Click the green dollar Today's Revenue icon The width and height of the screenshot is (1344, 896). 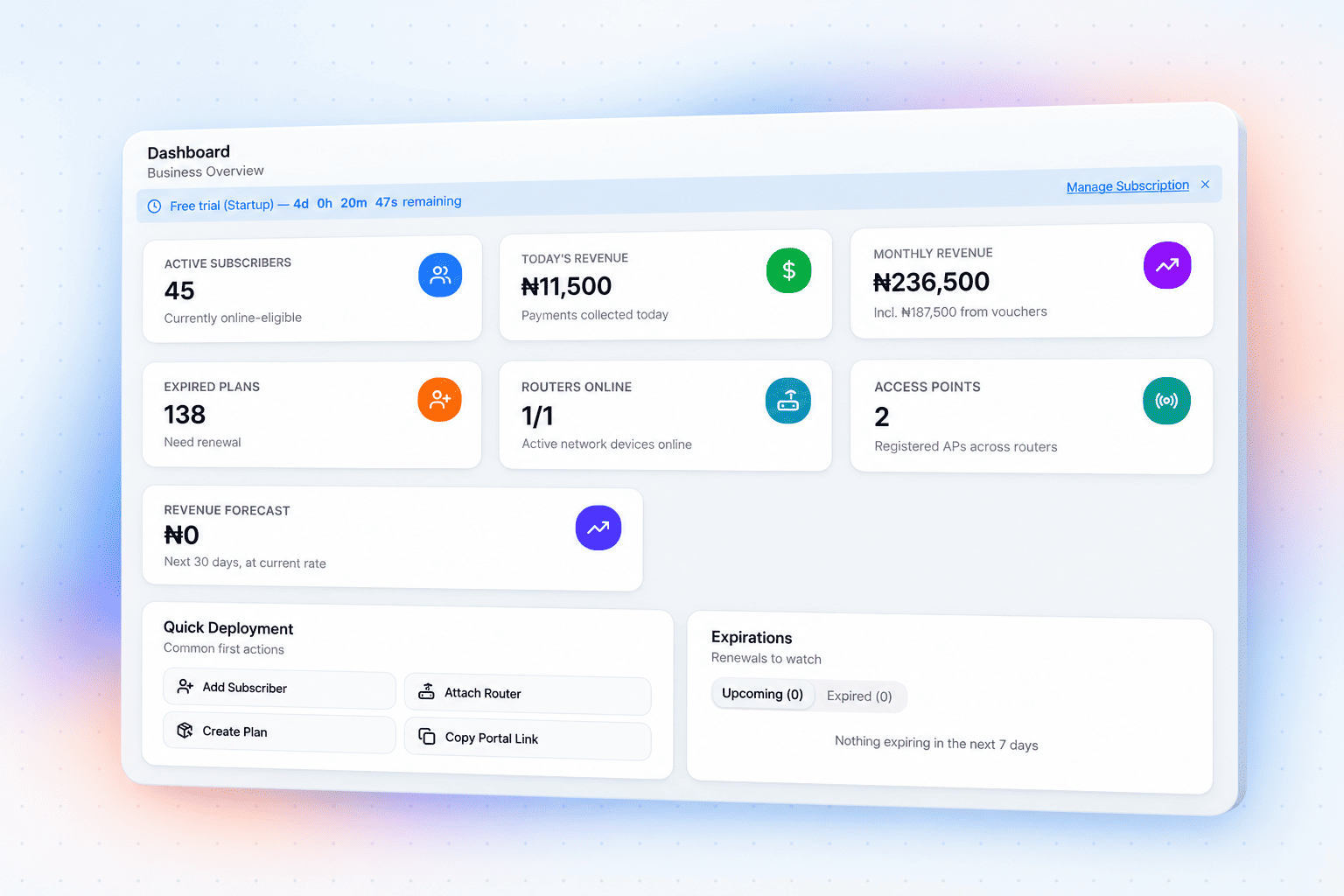click(x=789, y=270)
